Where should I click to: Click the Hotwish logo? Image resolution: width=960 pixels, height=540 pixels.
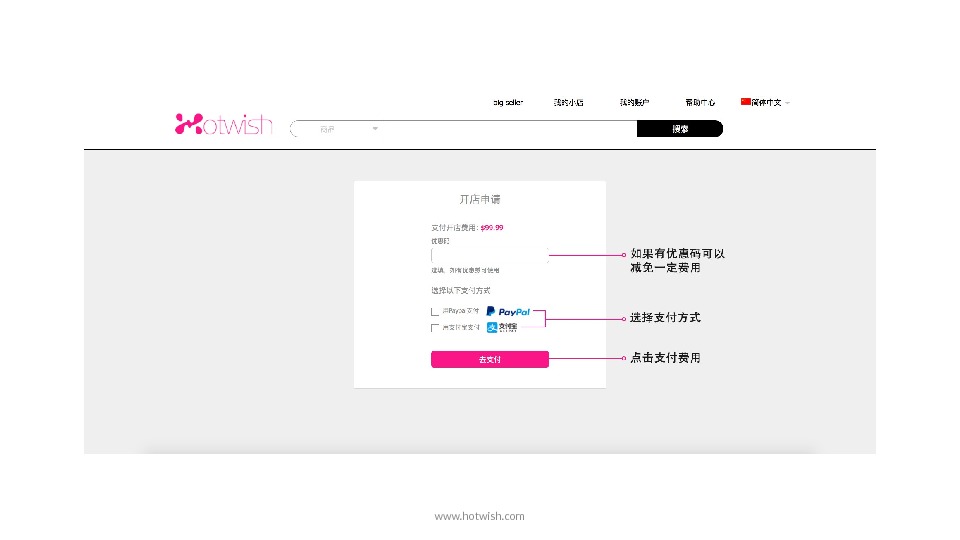[223, 124]
